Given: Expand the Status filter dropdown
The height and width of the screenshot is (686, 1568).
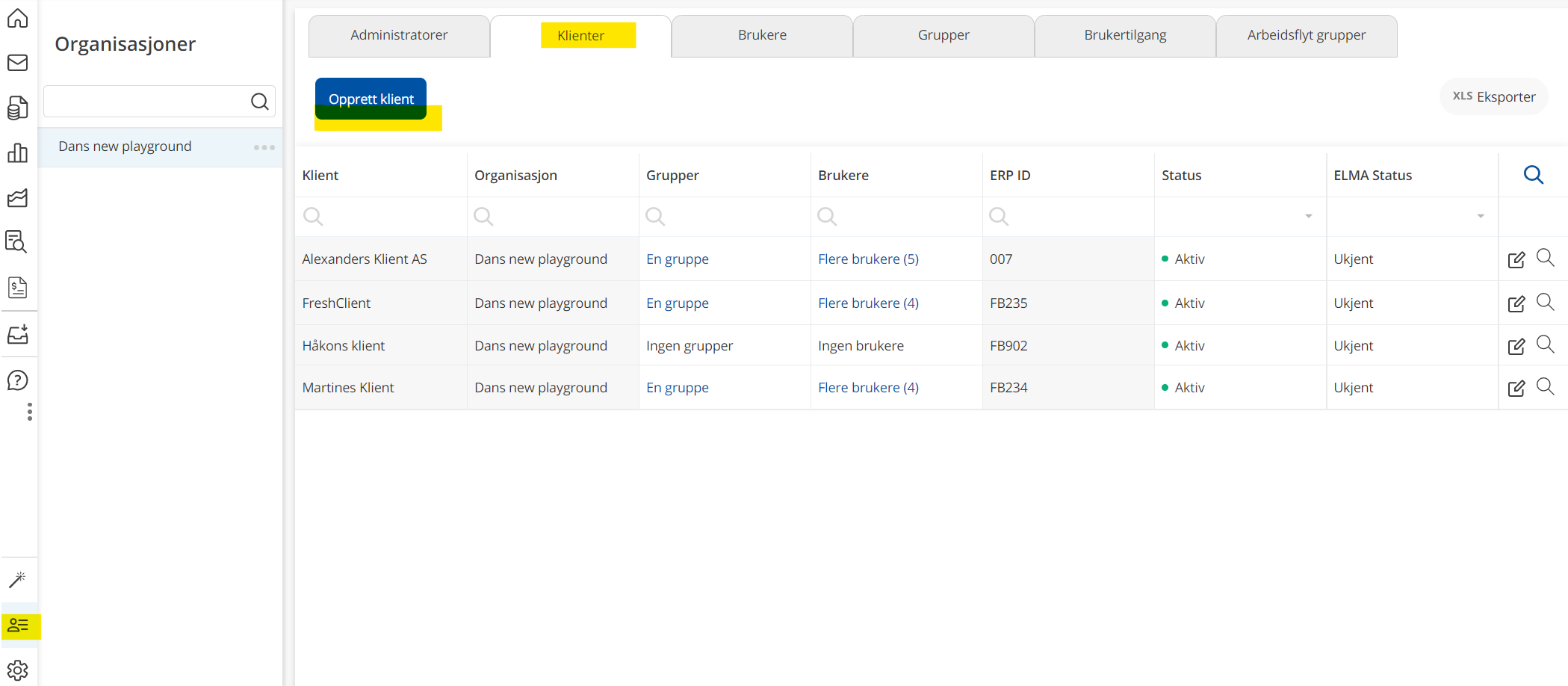Looking at the screenshot, I should click(1308, 217).
